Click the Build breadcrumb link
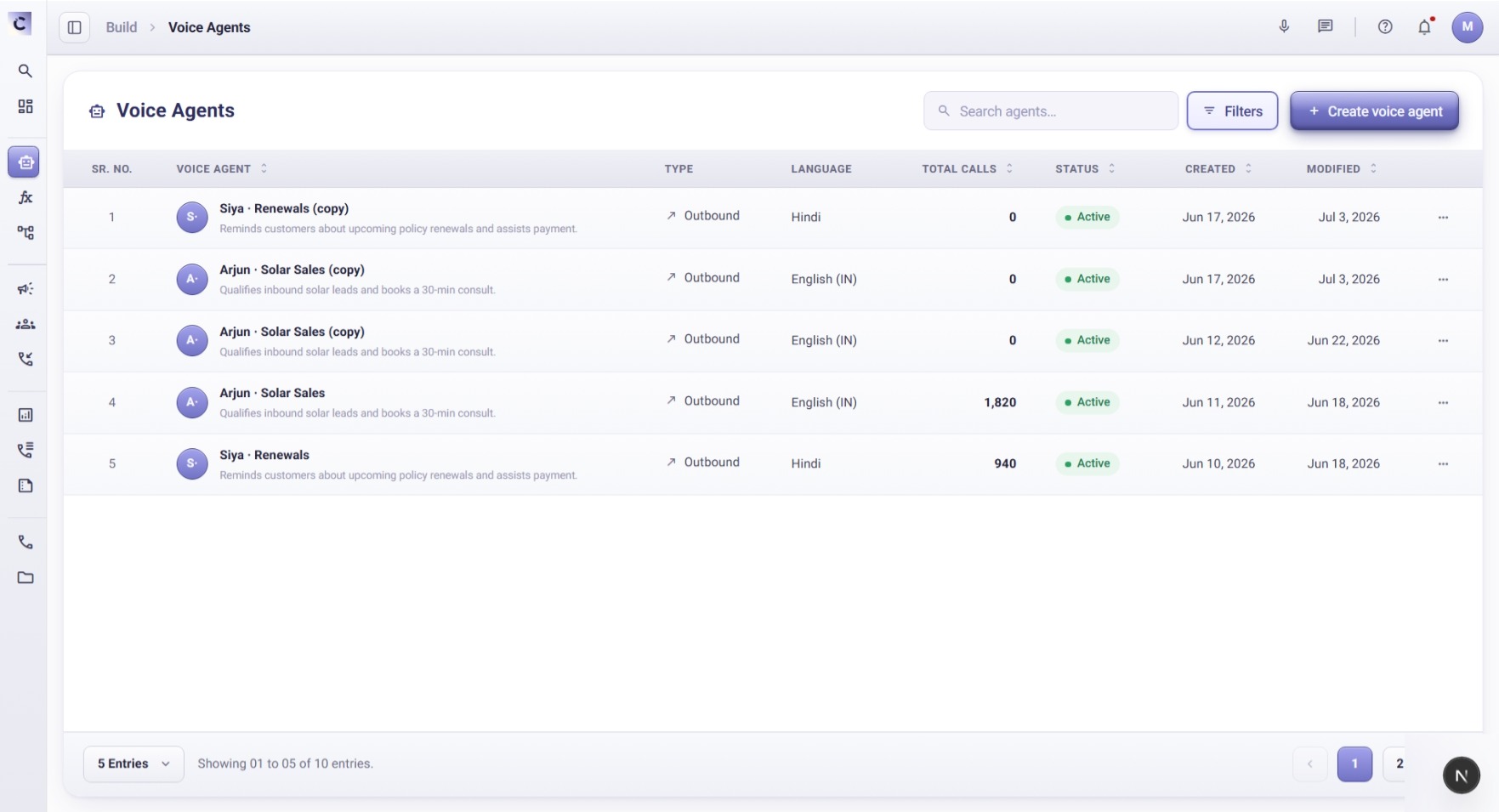This screenshot has height=812, width=1499. [x=122, y=27]
